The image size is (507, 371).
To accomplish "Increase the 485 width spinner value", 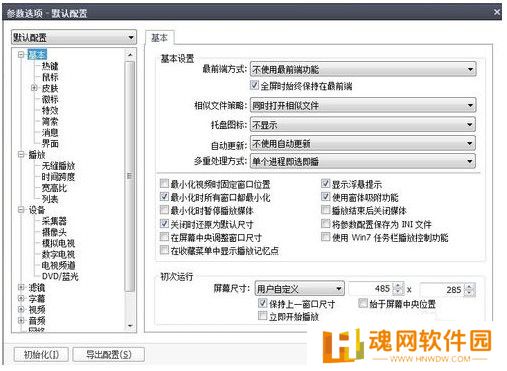I will point(398,285).
